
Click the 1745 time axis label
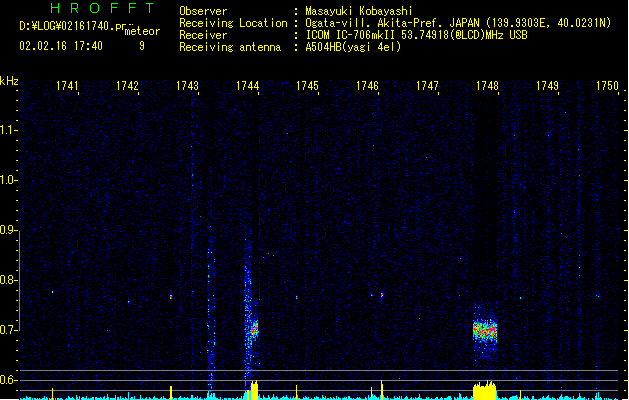pyautogui.click(x=307, y=86)
